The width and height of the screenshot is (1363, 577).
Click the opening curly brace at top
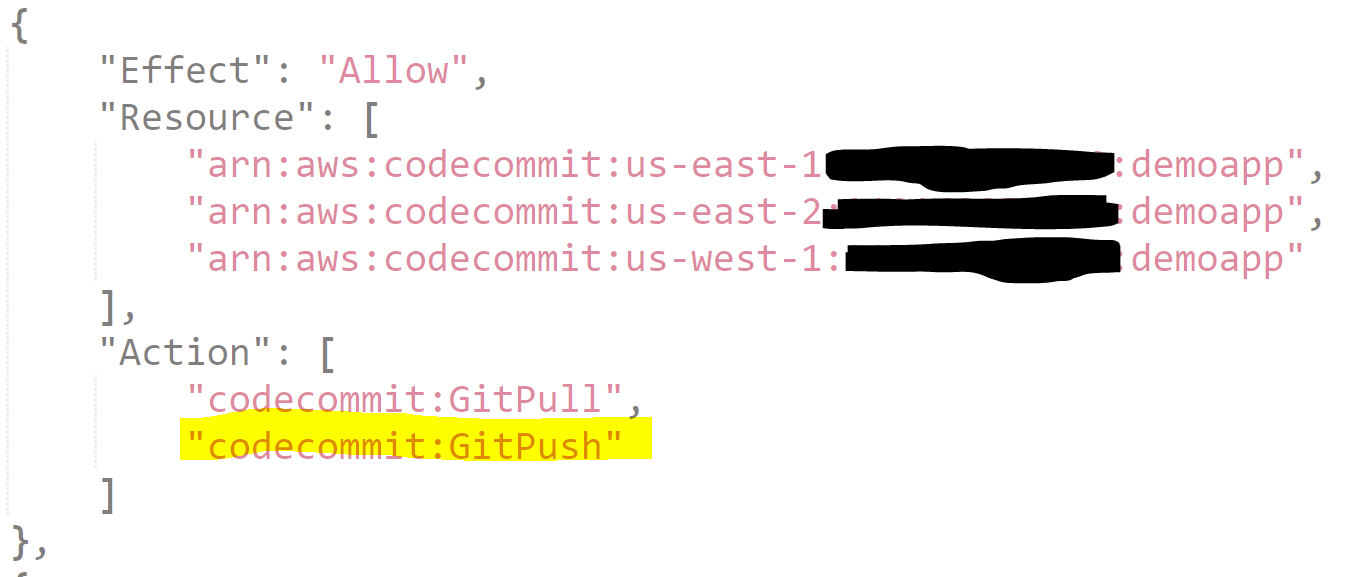pyautogui.click(x=20, y=25)
